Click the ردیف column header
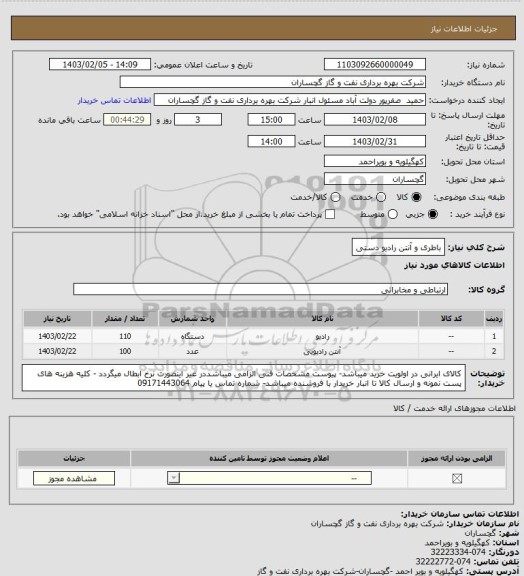The height and width of the screenshot is (576, 524). [494, 318]
